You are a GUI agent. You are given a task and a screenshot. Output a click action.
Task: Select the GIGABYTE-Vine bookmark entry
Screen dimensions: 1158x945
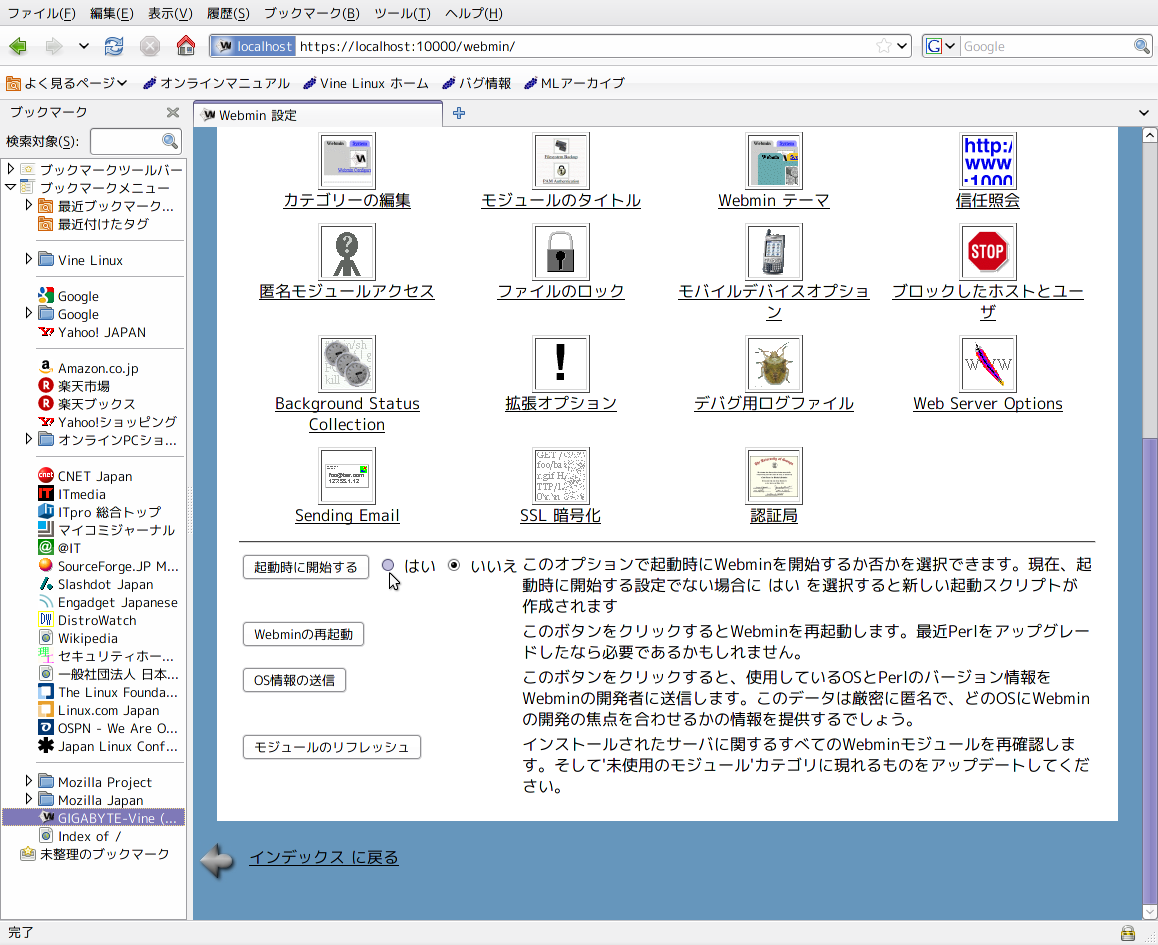[93, 817]
